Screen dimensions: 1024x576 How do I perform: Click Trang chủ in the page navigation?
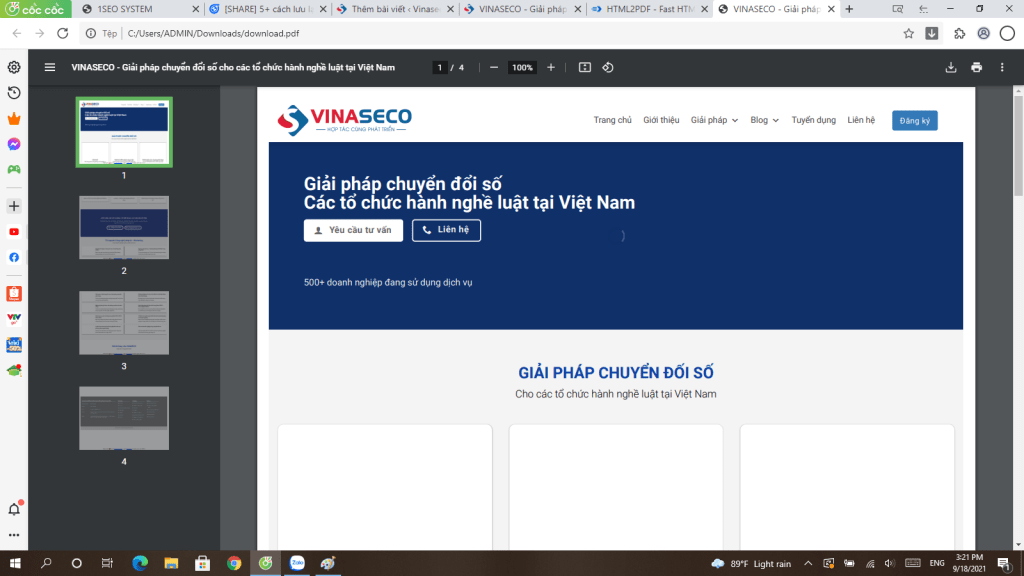coord(613,120)
